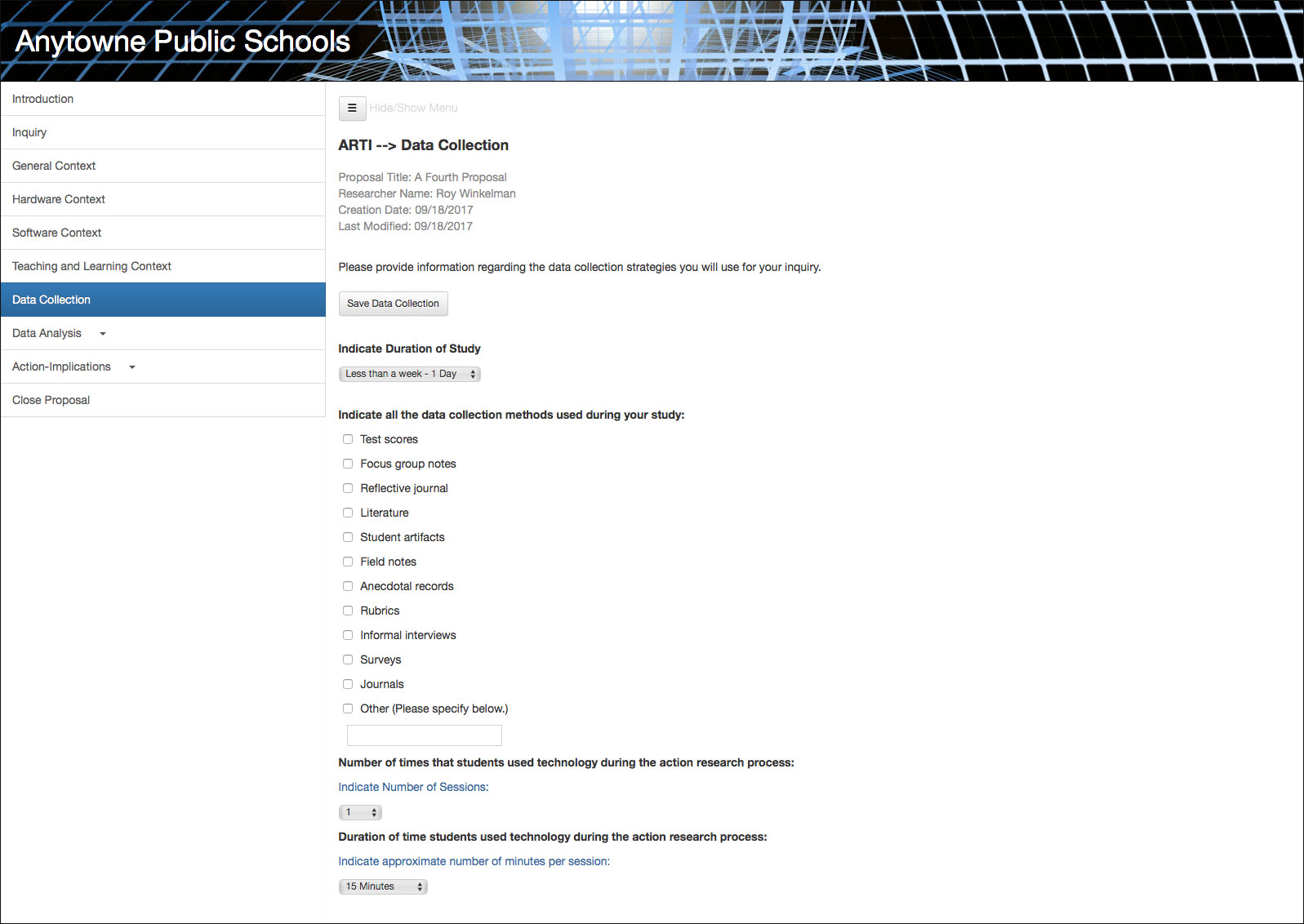This screenshot has width=1304, height=924.
Task: Open the Duration of Study dropdown
Action: [x=409, y=374]
